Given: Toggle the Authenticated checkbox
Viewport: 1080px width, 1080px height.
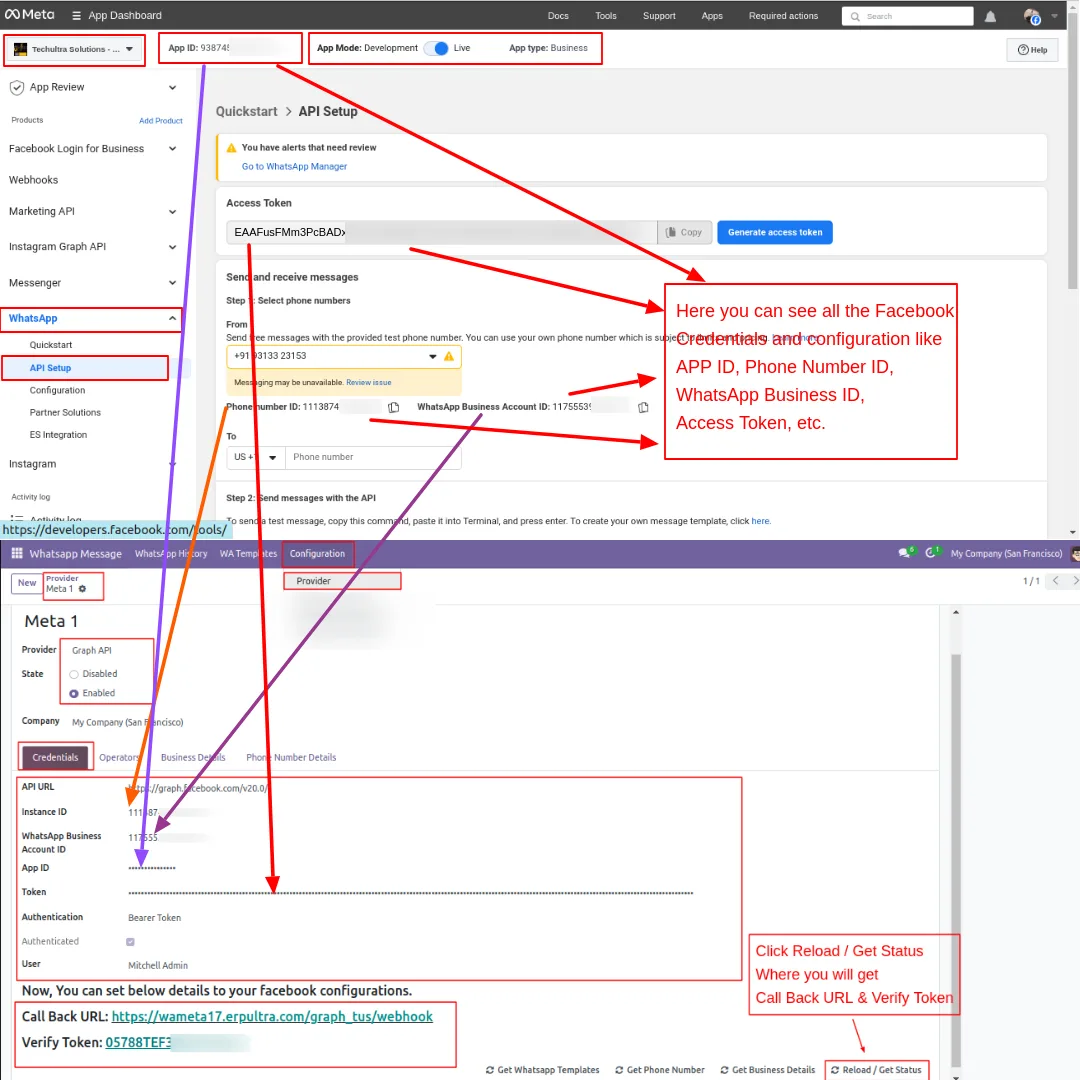Looking at the screenshot, I should click(130, 942).
